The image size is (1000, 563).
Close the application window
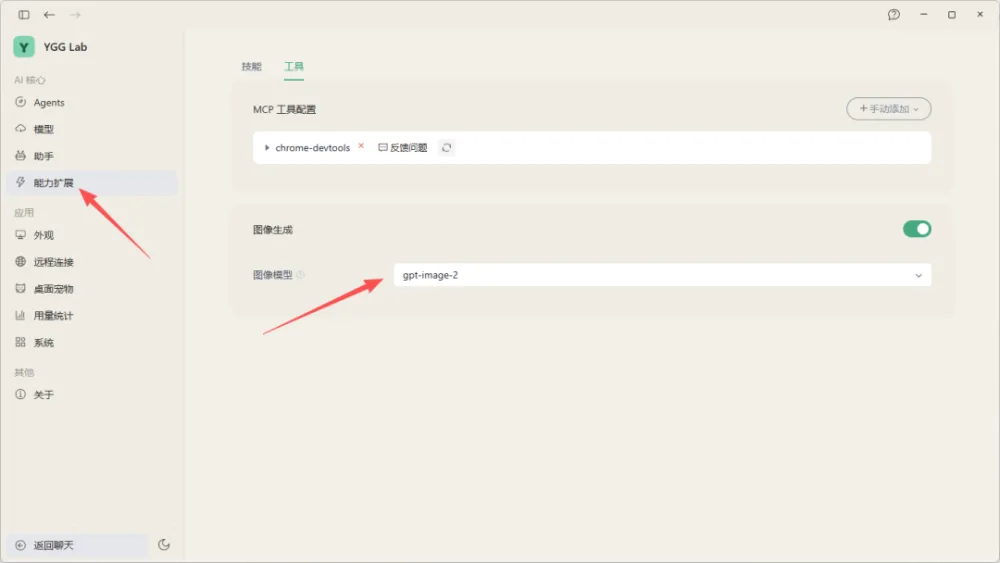click(x=980, y=15)
